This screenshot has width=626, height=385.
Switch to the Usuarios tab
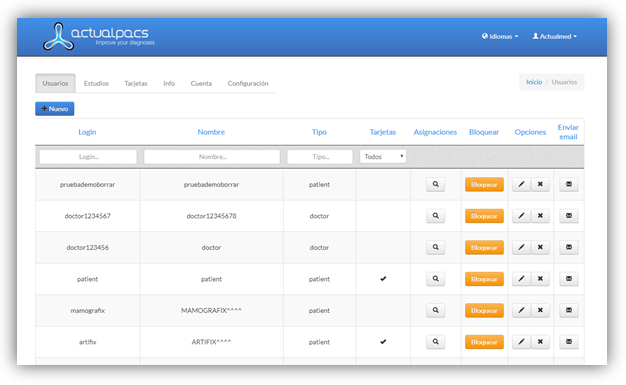pos(55,83)
